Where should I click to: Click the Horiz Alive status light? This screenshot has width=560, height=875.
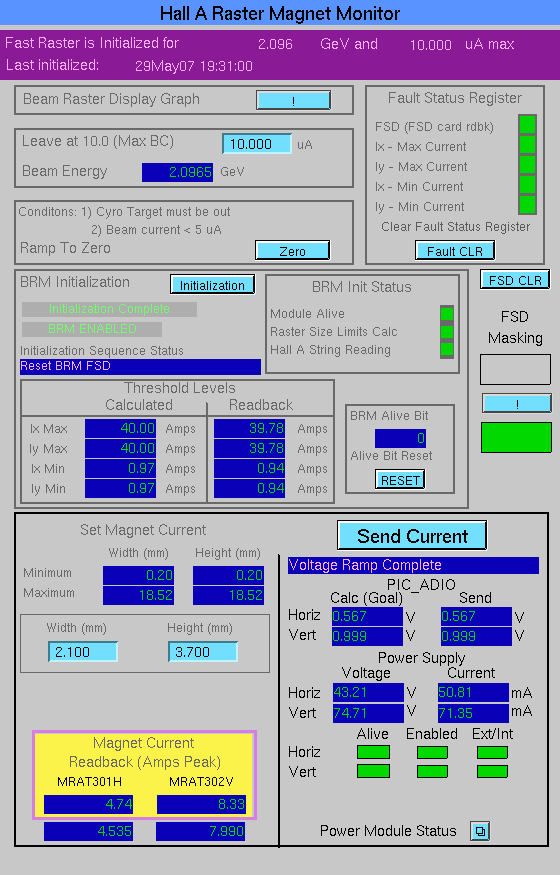click(x=373, y=752)
